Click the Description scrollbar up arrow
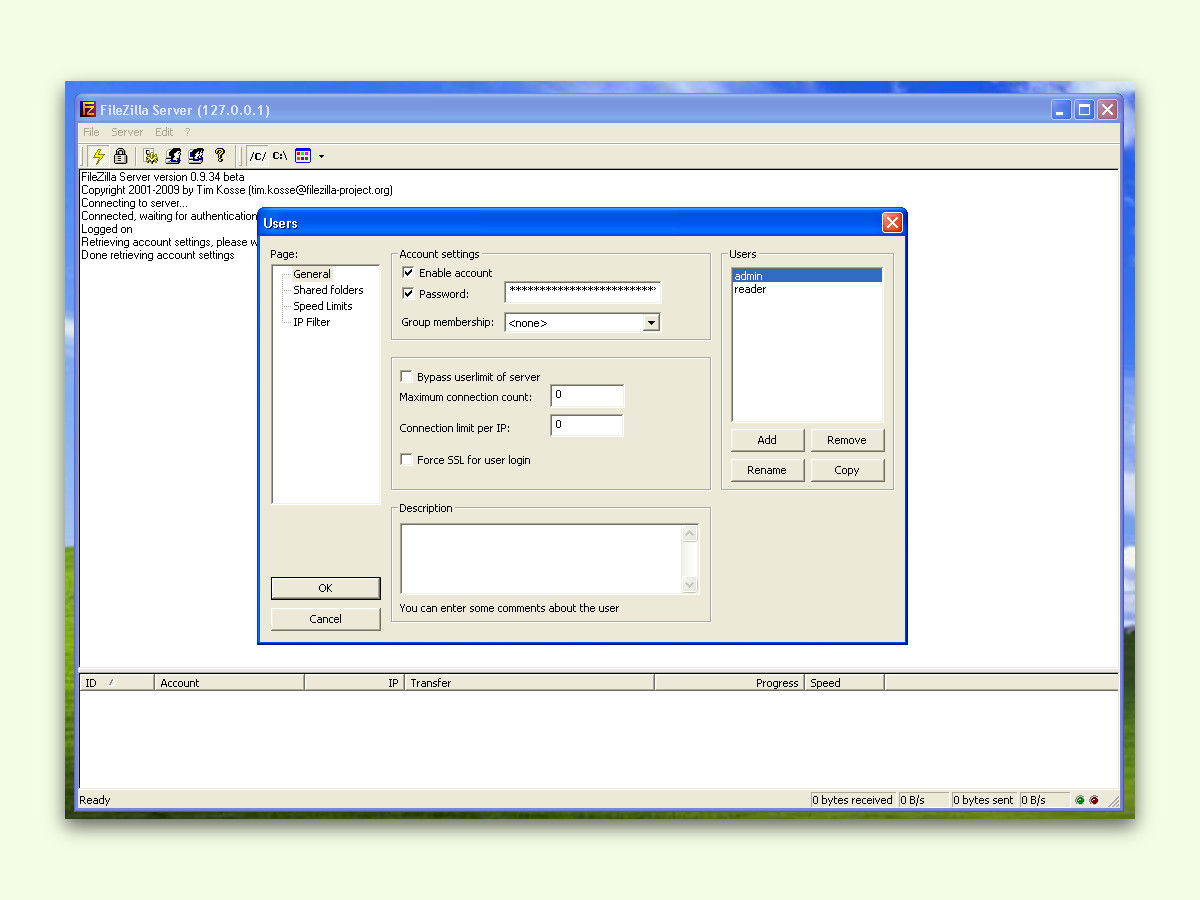This screenshot has height=900, width=1200. 689,534
